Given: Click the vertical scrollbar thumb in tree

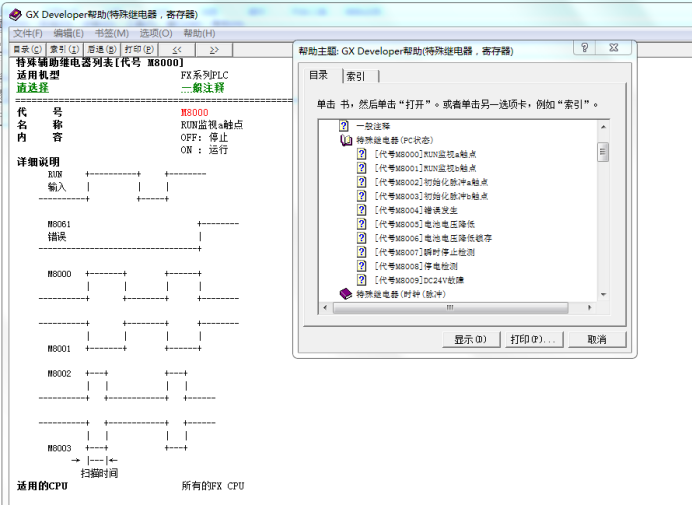Looking at the screenshot, I should (x=603, y=152).
